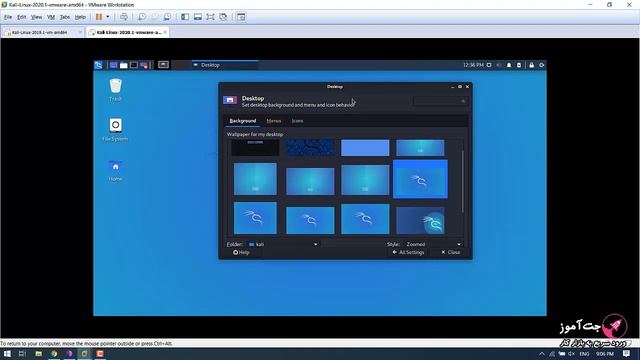Open the Trash desktop icon

[x=116, y=89]
